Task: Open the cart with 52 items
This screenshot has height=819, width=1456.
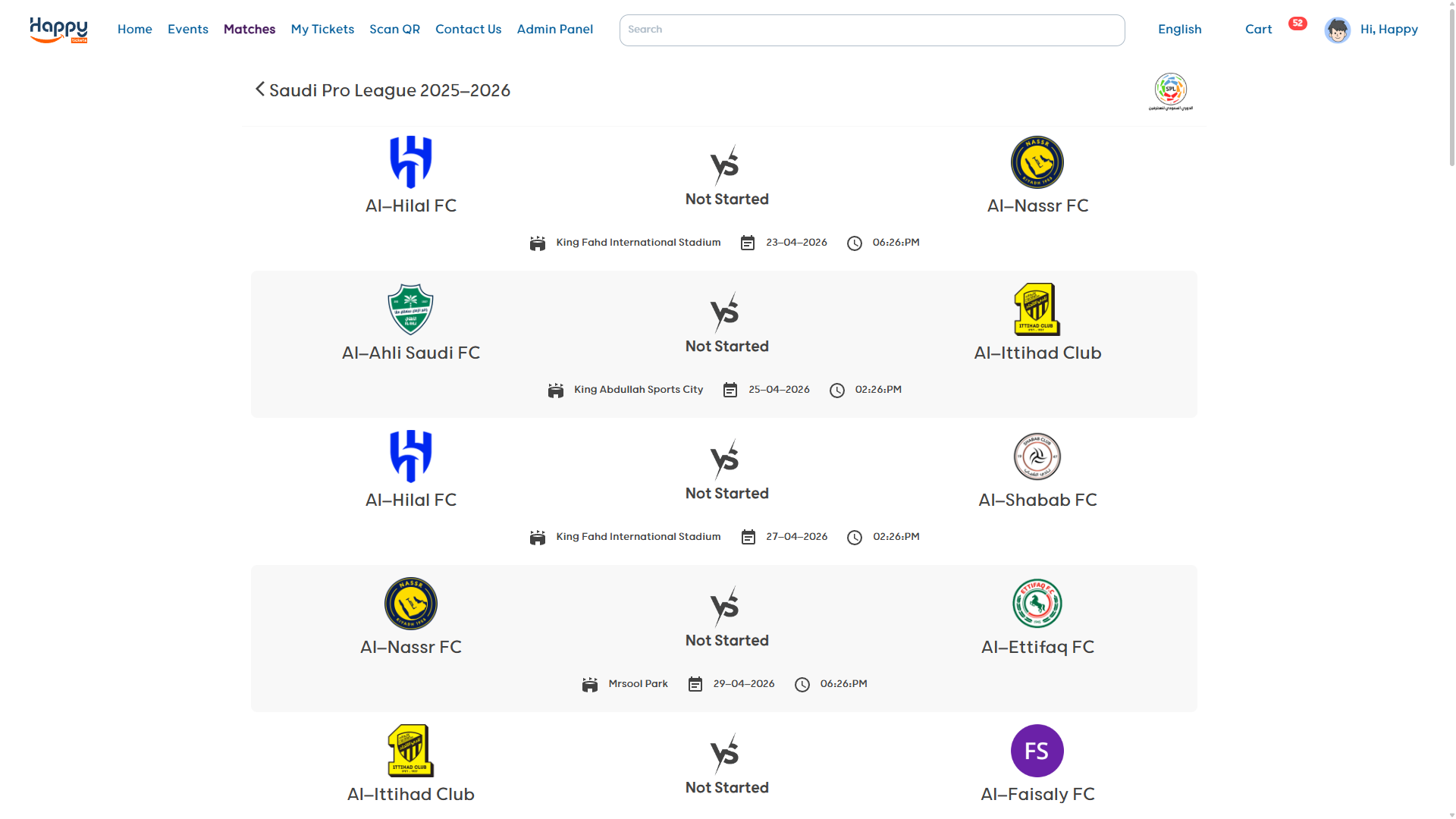Action: [x=1259, y=29]
